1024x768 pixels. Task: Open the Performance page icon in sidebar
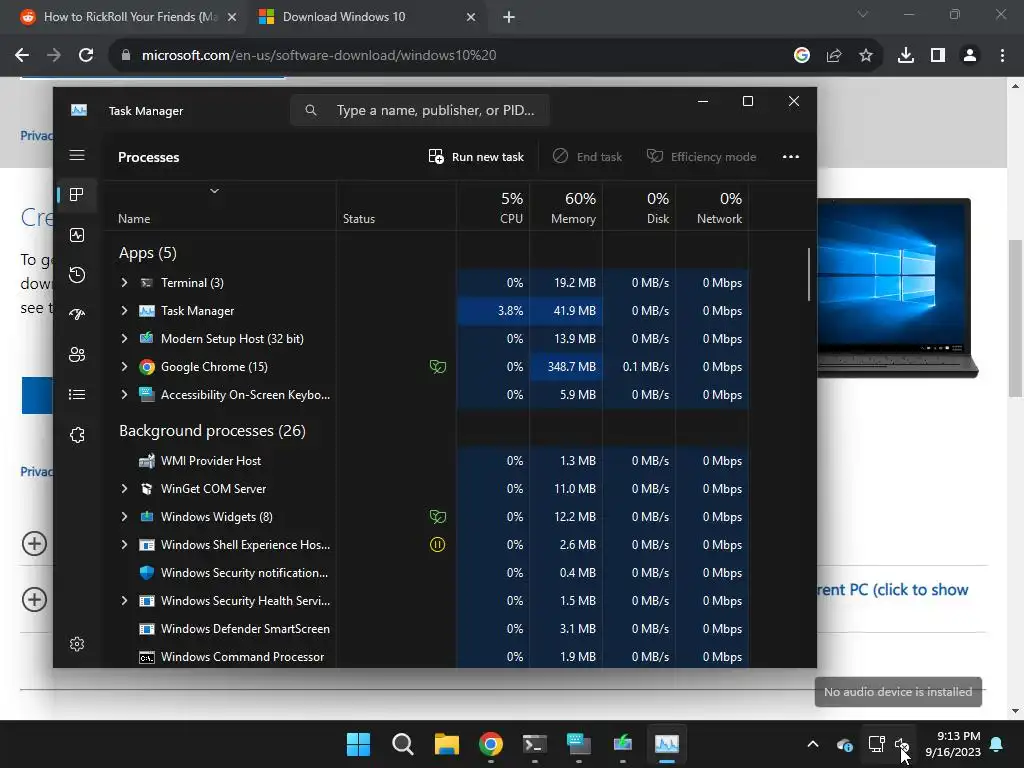[x=77, y=235]
